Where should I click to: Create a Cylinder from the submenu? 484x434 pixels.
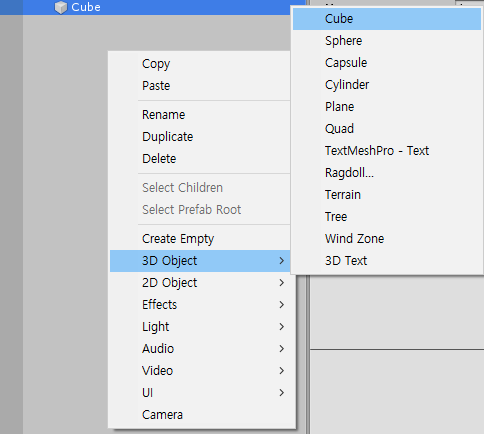[387, 85]
